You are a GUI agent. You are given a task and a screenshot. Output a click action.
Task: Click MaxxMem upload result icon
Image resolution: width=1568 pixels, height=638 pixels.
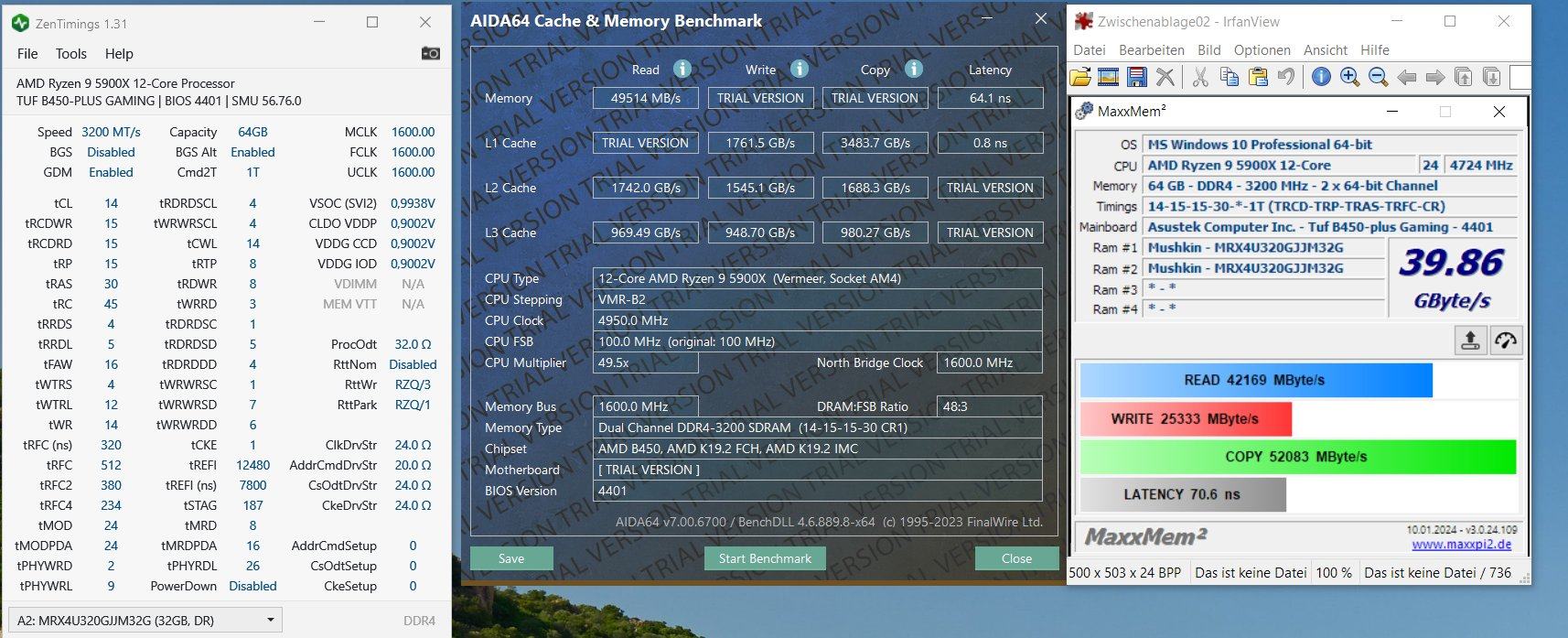click(1470, 341)
